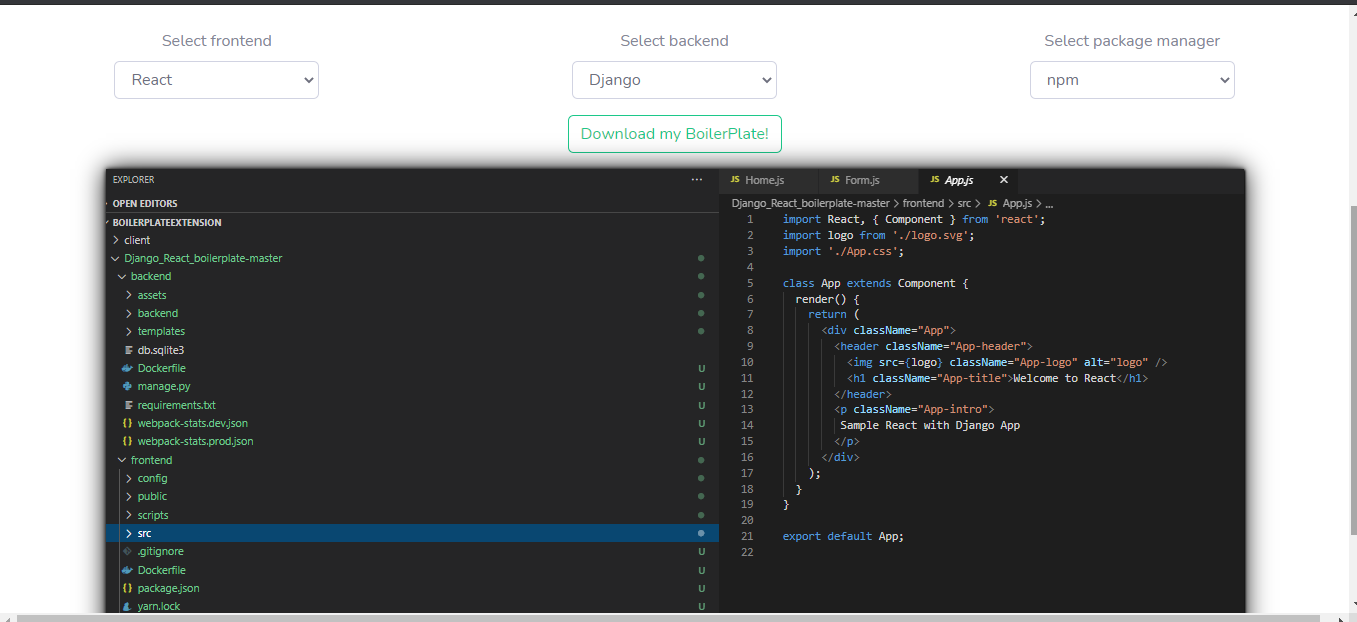
Task: Click the page's horizontal scrollbar
Action: 670,618
